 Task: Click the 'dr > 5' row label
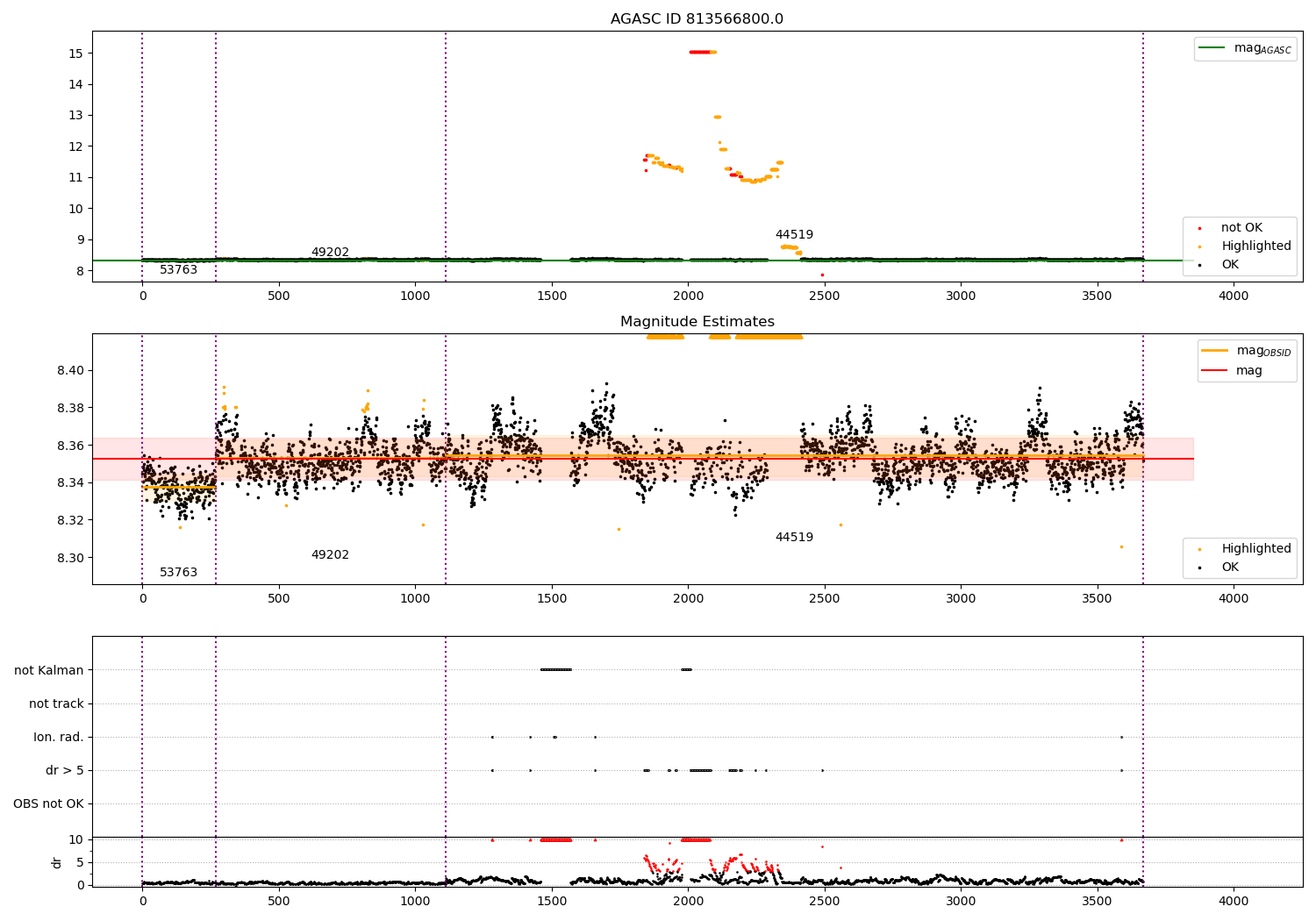point(65,770)
